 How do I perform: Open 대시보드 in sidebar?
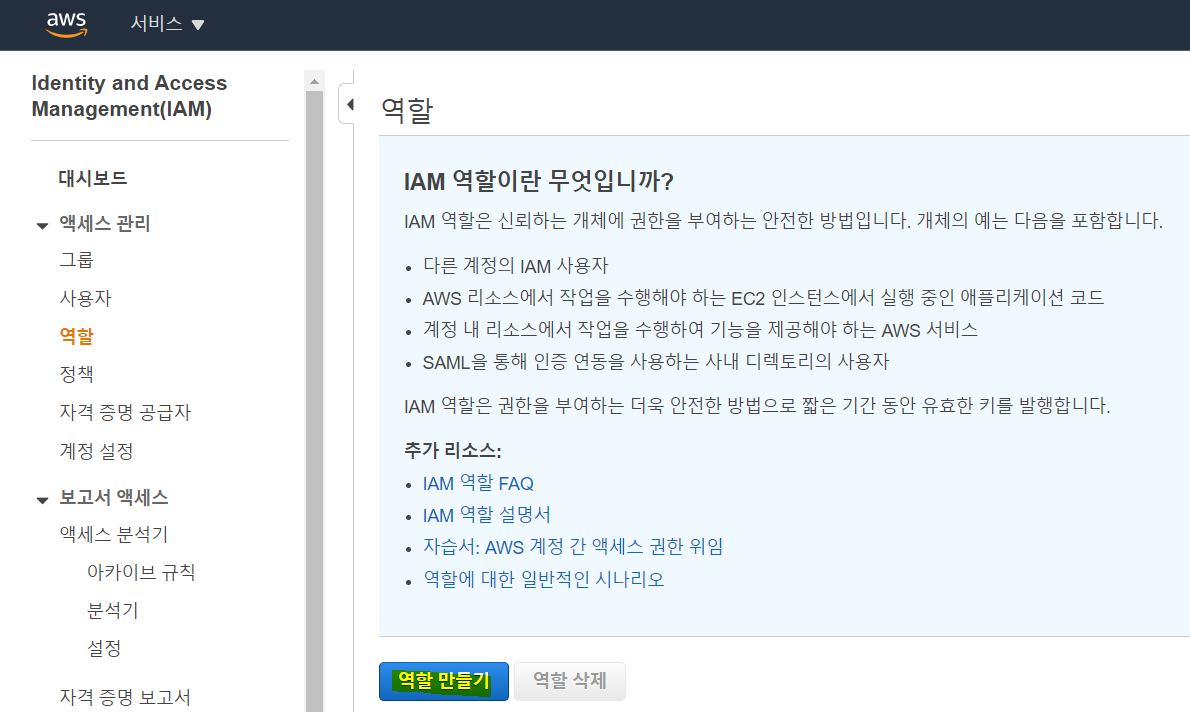tap(93, 179)
